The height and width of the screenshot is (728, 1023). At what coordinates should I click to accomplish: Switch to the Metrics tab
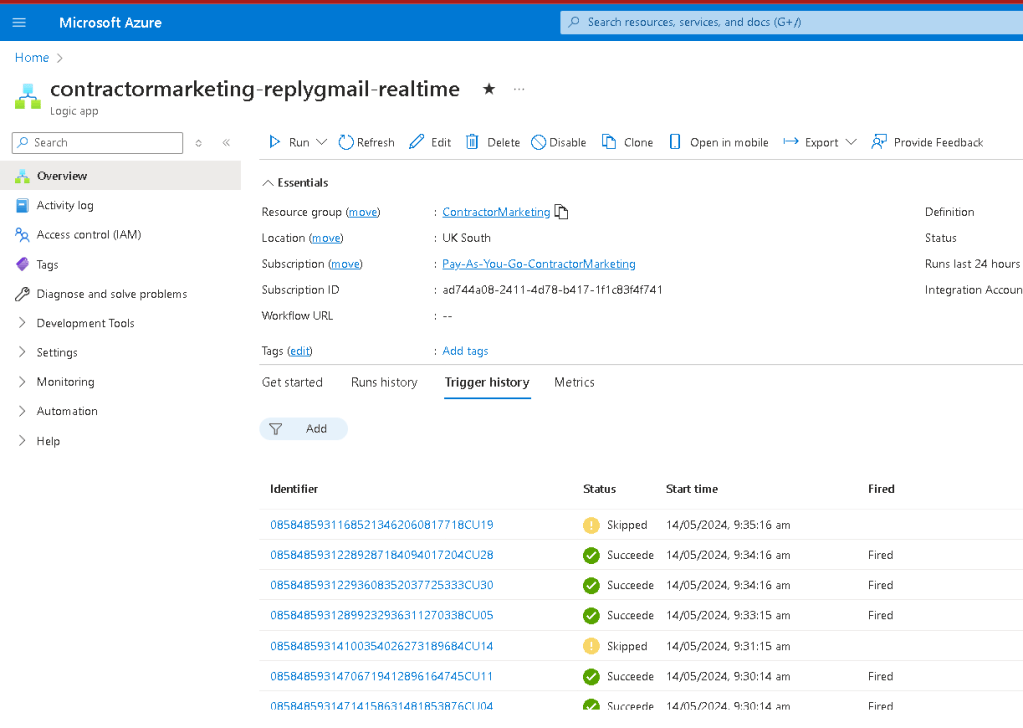[x=574, y=382]
